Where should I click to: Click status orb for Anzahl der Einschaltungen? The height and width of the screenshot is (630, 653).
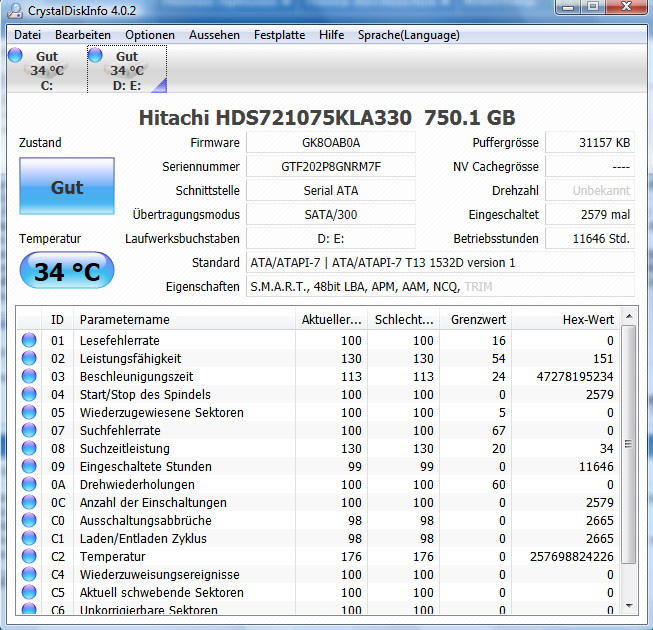(29, 502)
